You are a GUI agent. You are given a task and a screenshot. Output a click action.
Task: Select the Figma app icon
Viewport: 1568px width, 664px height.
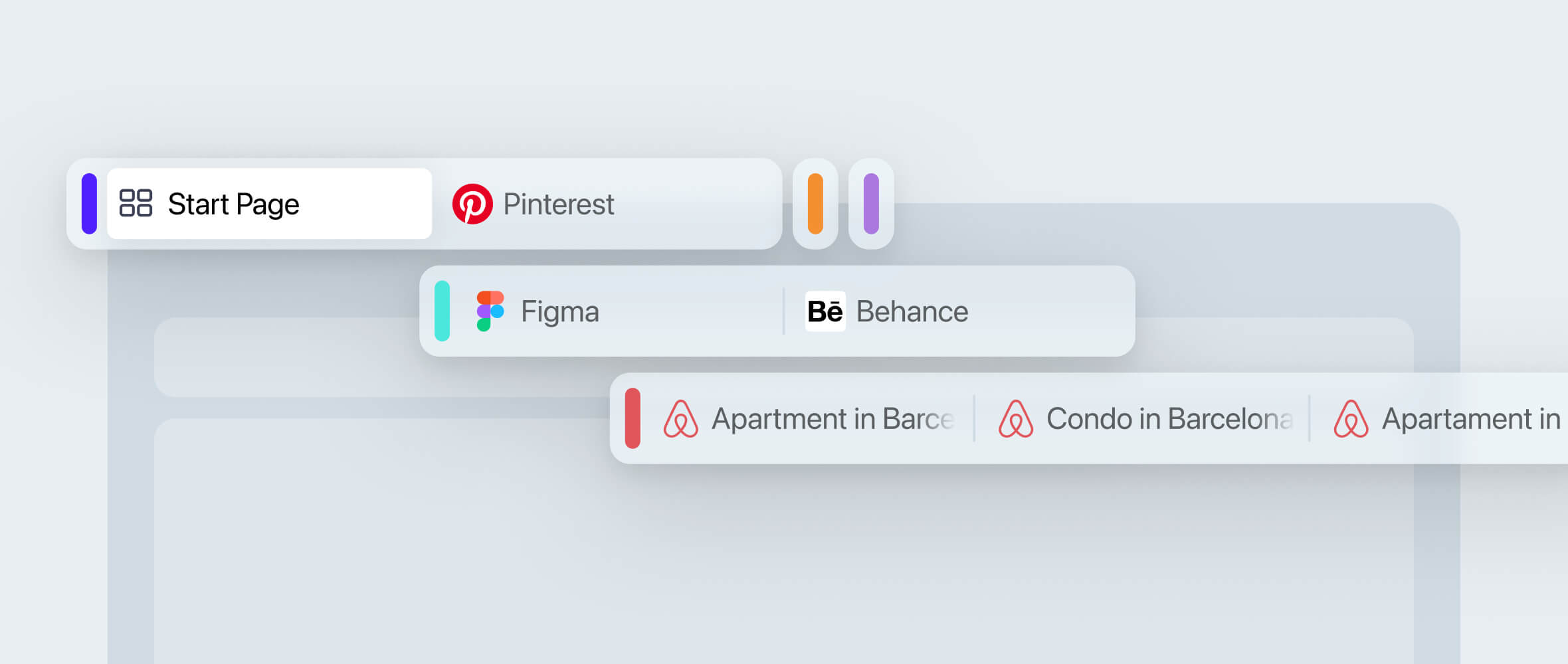(490, 311)
